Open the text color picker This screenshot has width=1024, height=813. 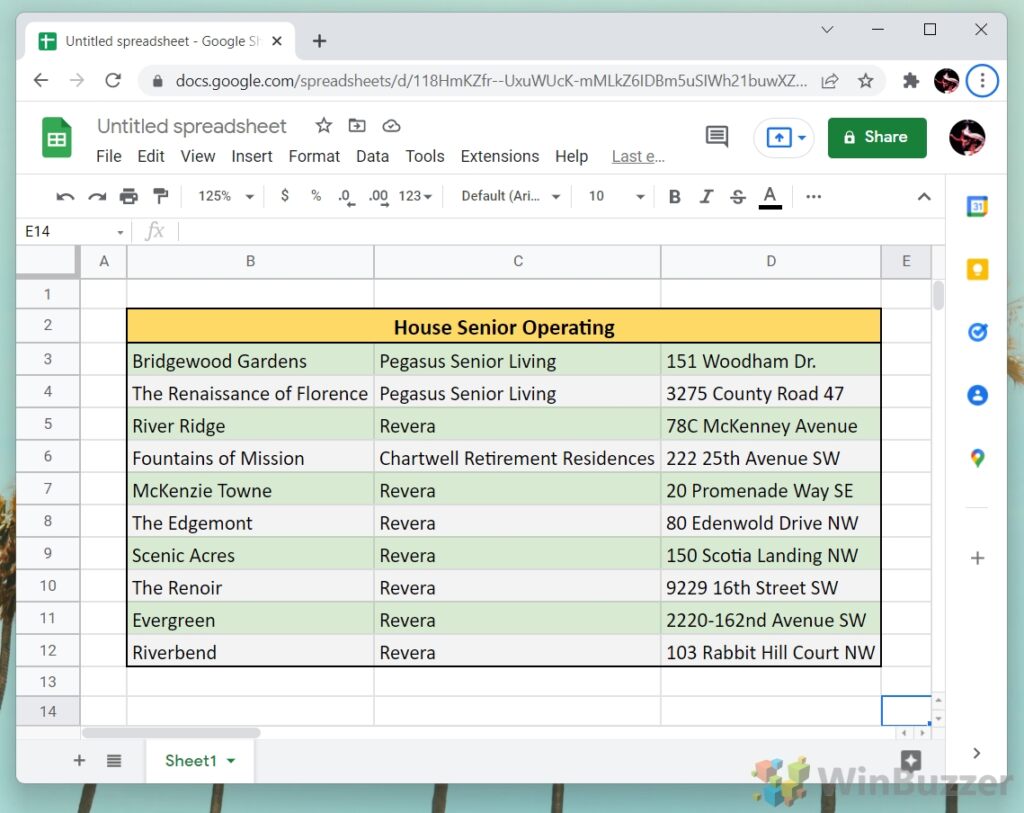[x=769, y=197]
